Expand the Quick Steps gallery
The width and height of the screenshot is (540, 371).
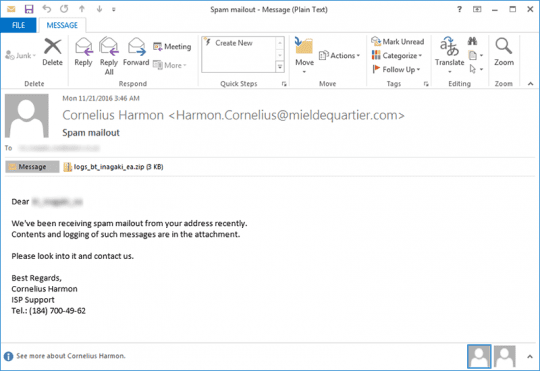tap(280, 67)
